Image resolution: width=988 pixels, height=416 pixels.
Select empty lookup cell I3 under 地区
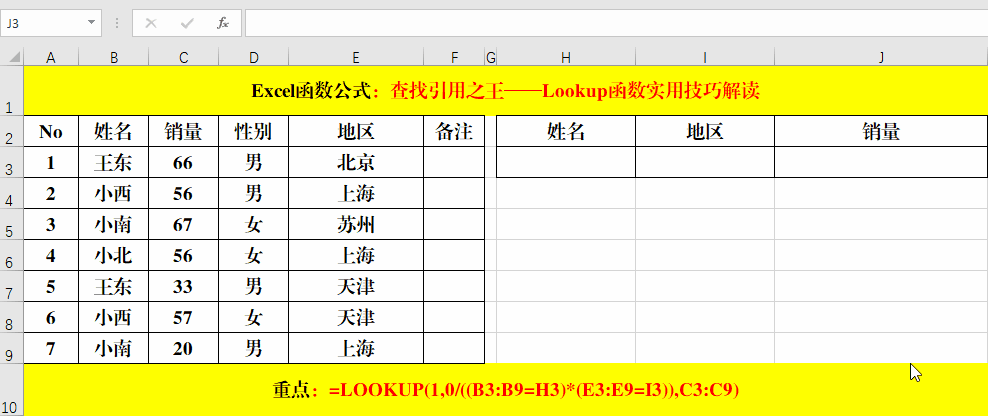[704, 162]
